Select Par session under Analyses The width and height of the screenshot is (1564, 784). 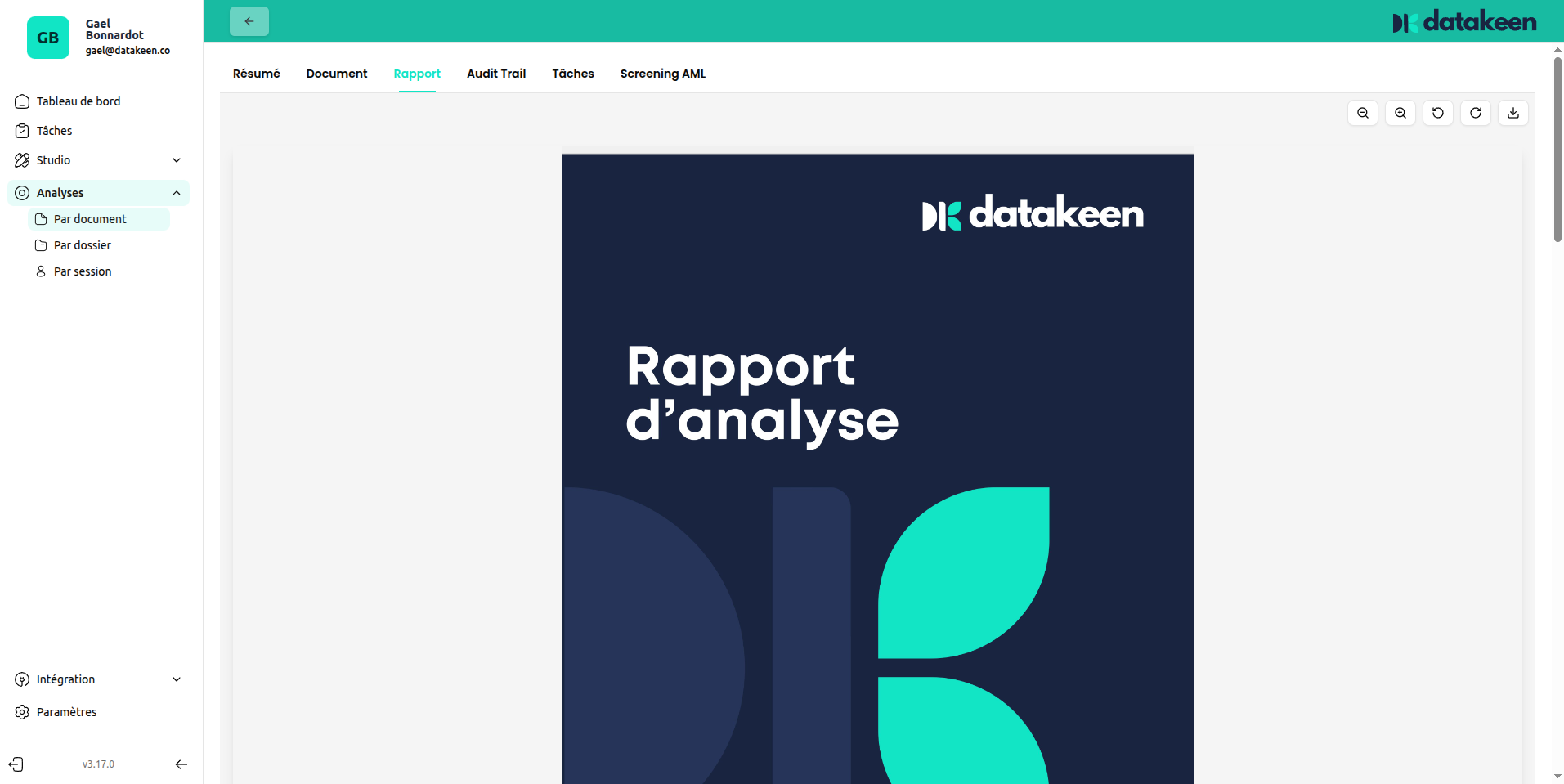[x=82, y=271]
